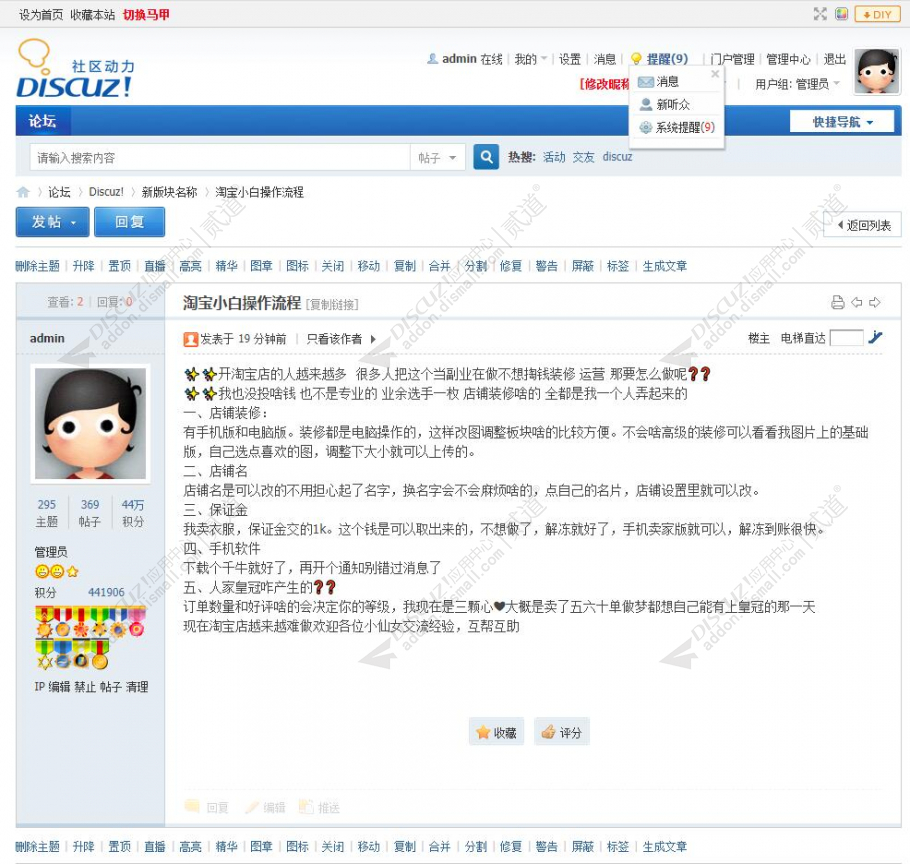Click the 提醒(9) notification link
Image resolution: width=910 pixels, height=864 pixels.
tap(667, 59)
